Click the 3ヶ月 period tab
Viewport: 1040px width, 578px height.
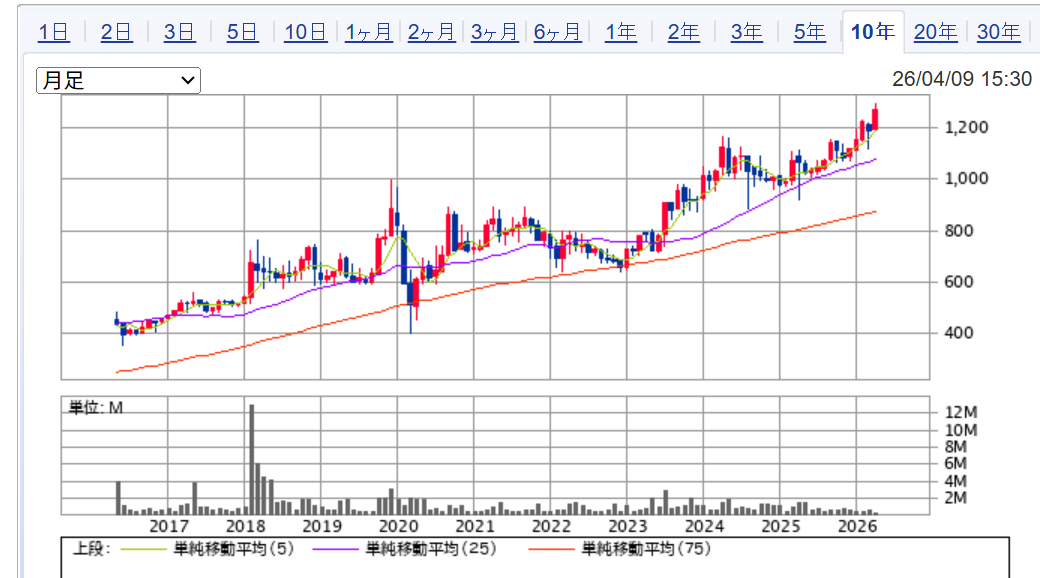point(494,32)
